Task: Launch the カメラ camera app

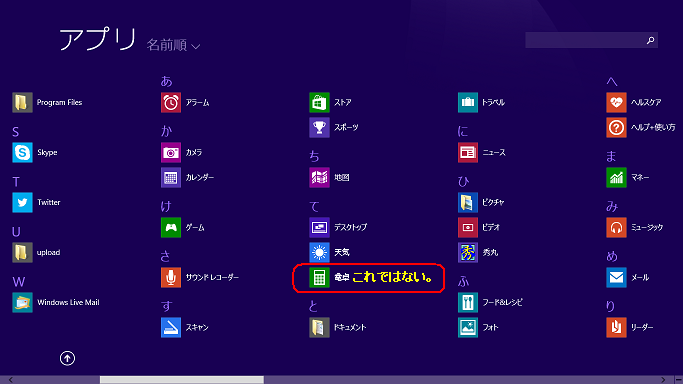Action: pos(171,152)
